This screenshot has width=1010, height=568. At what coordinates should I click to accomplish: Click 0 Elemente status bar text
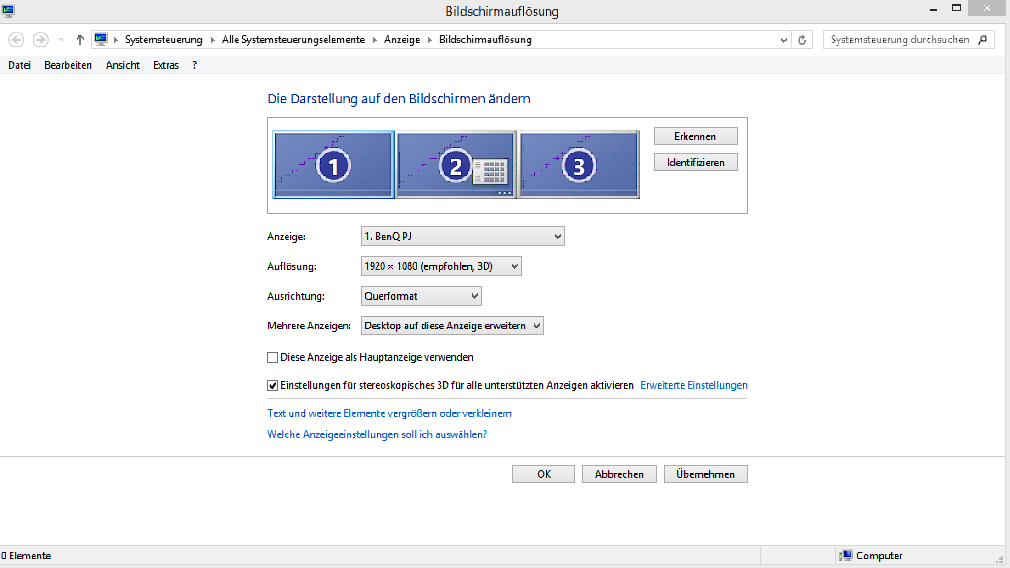(x=26, y=556)
